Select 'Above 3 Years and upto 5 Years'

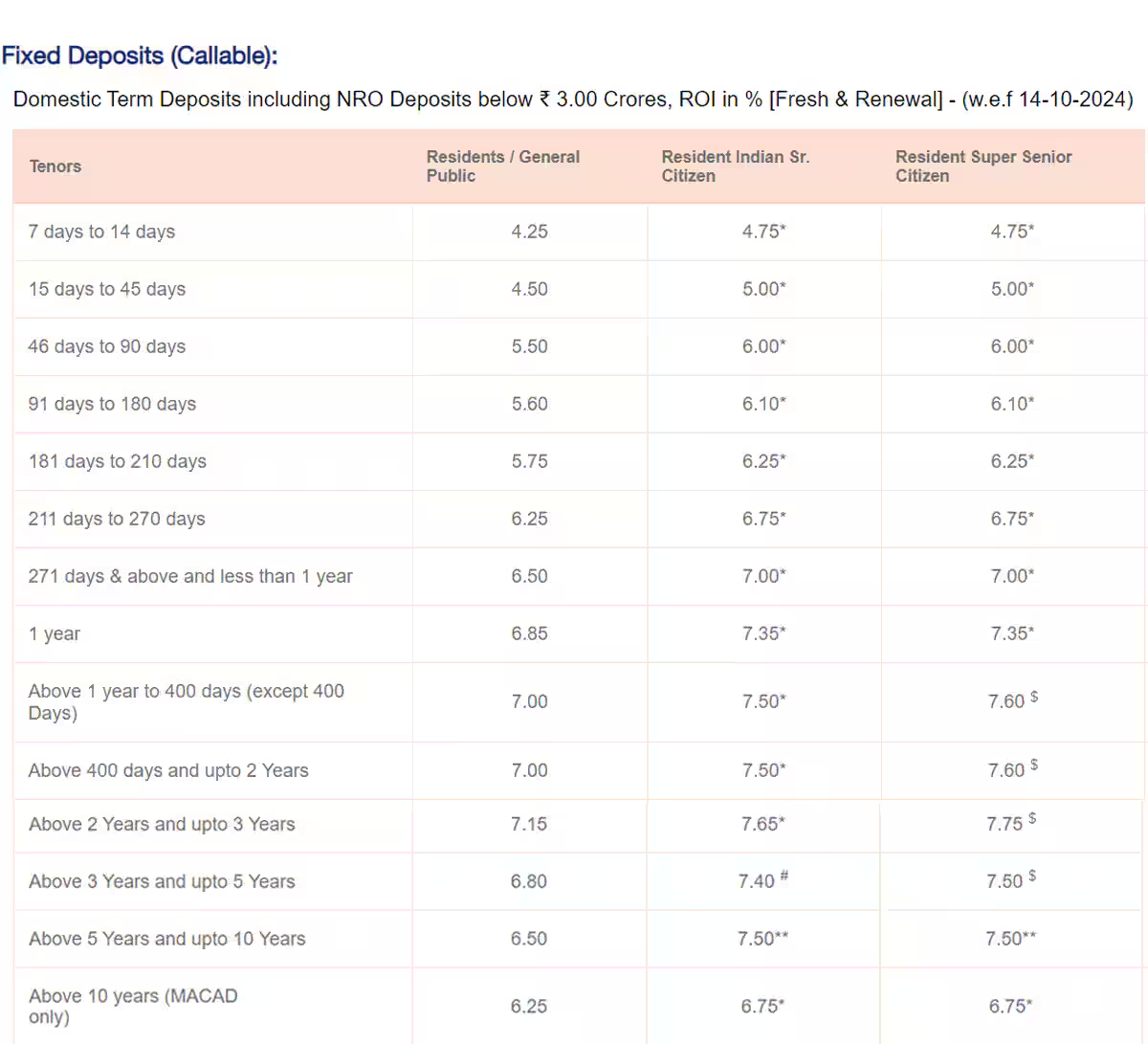click(x=162, y=881)
